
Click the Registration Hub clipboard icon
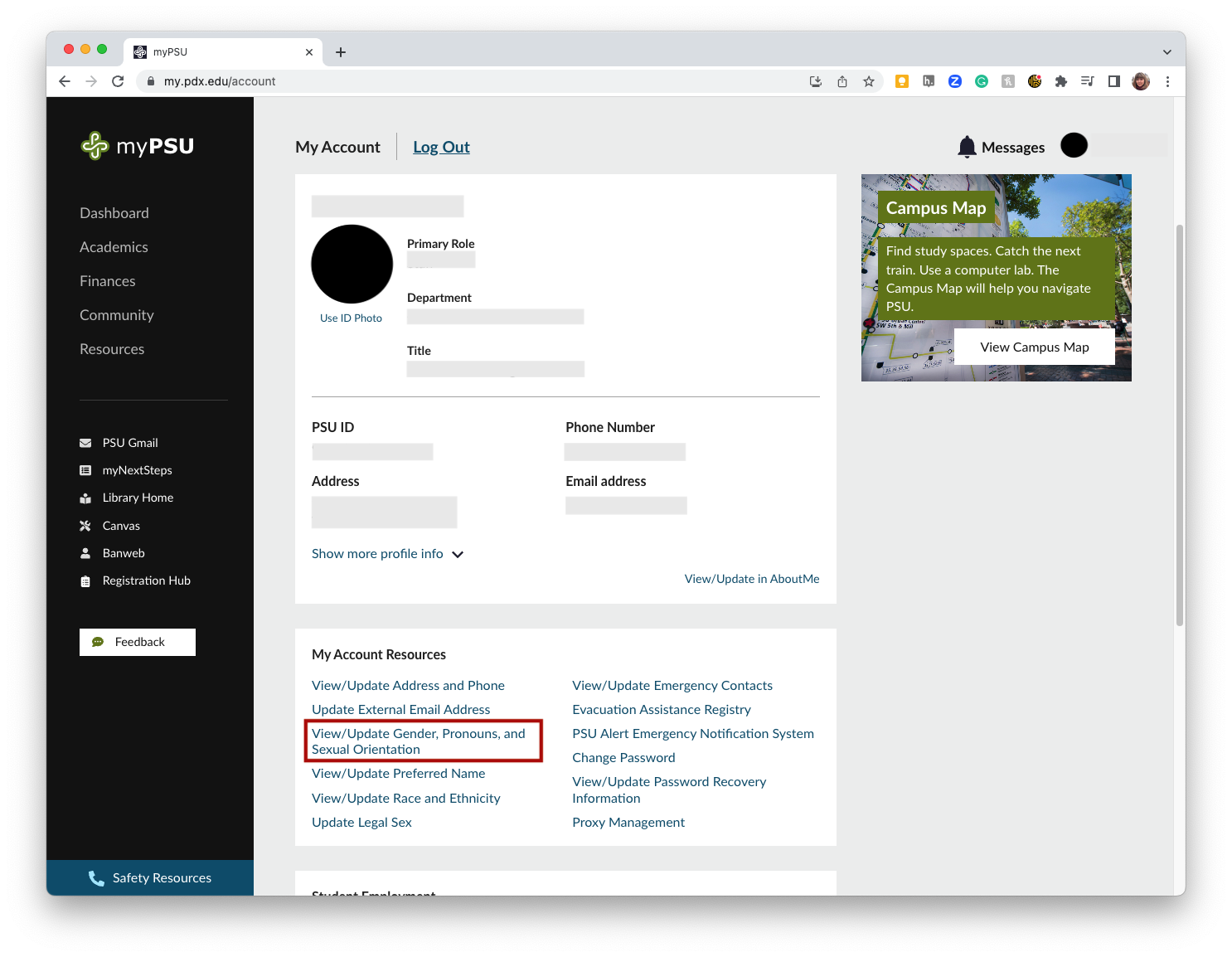(85, 581)
